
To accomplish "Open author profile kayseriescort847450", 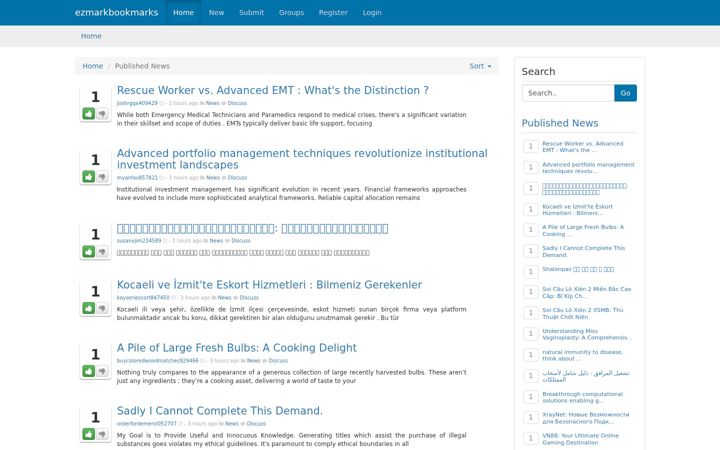I will pos(143,298).
